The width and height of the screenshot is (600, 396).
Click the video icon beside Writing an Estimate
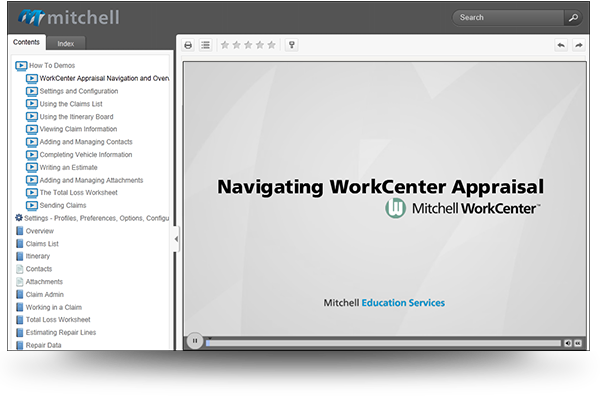point(32,168)
